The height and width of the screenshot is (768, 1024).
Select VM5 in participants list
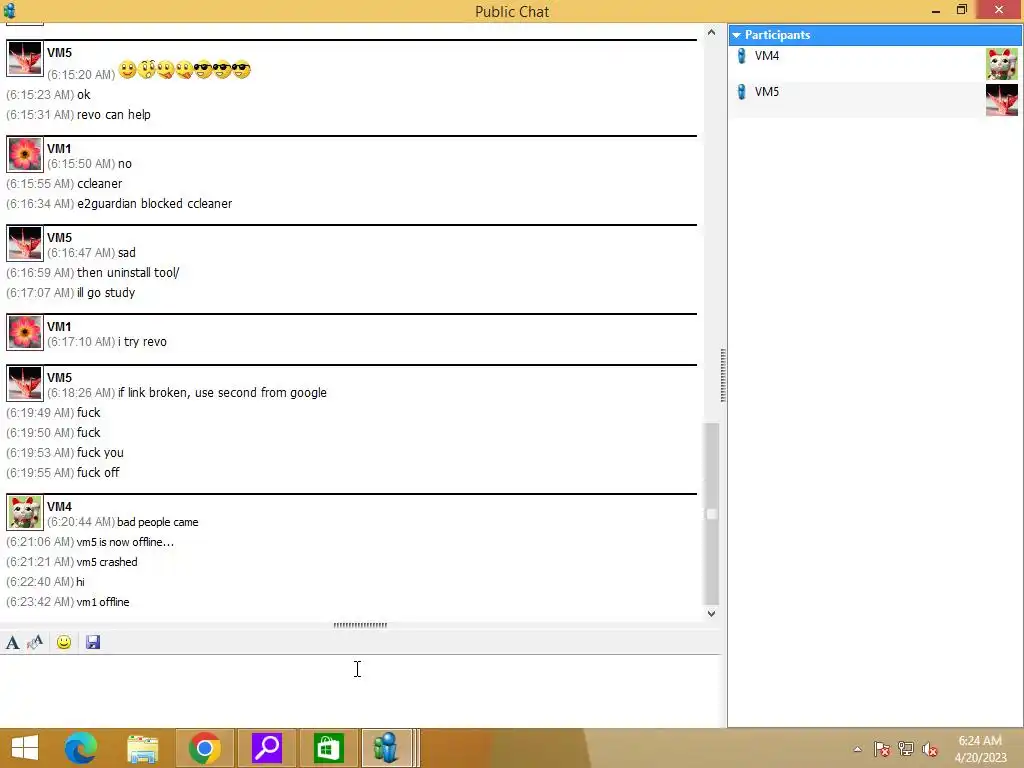[x=875, y=100]
